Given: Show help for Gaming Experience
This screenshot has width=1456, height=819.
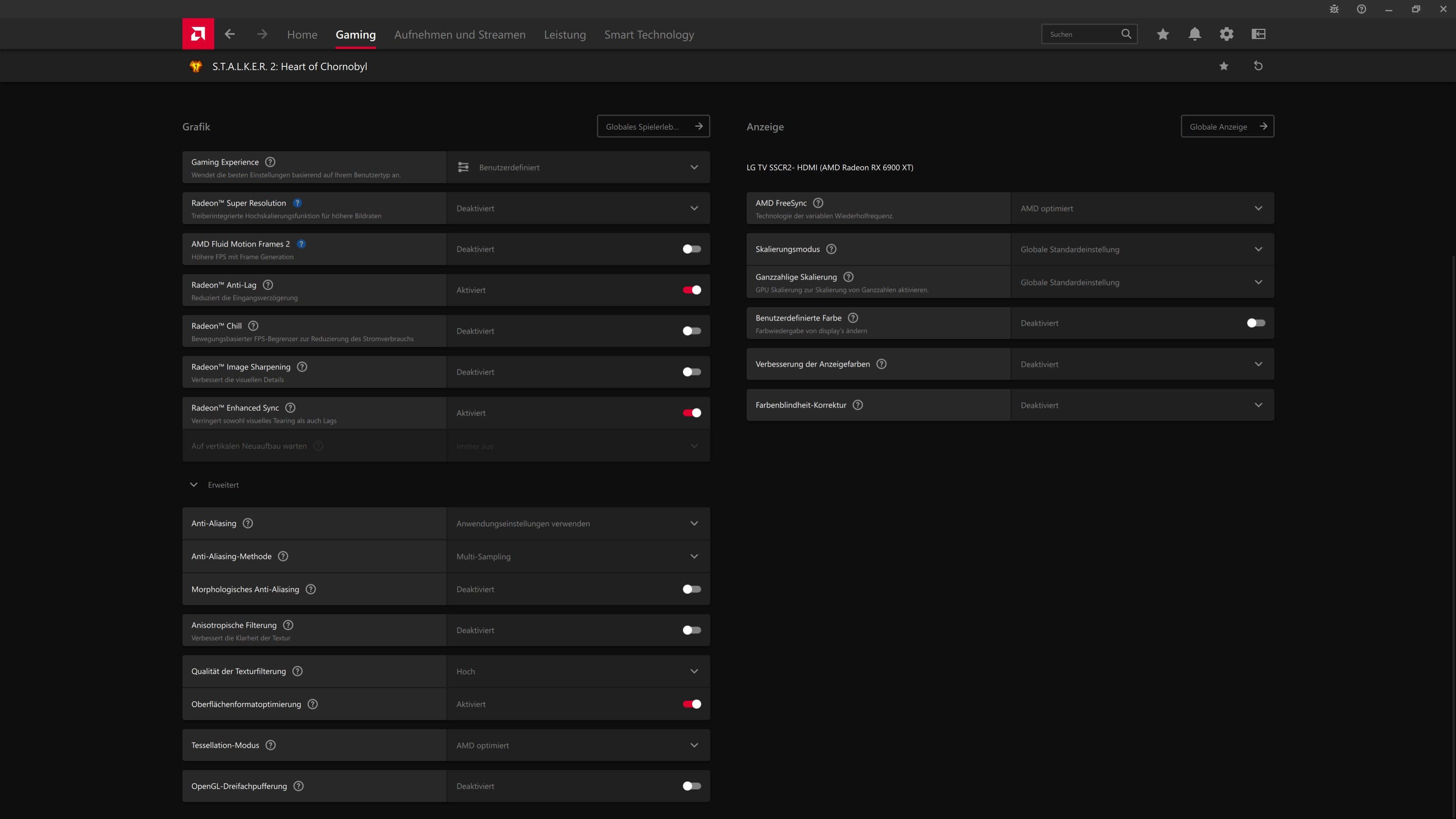Looking at the screenshot, I should coord(270,162).
